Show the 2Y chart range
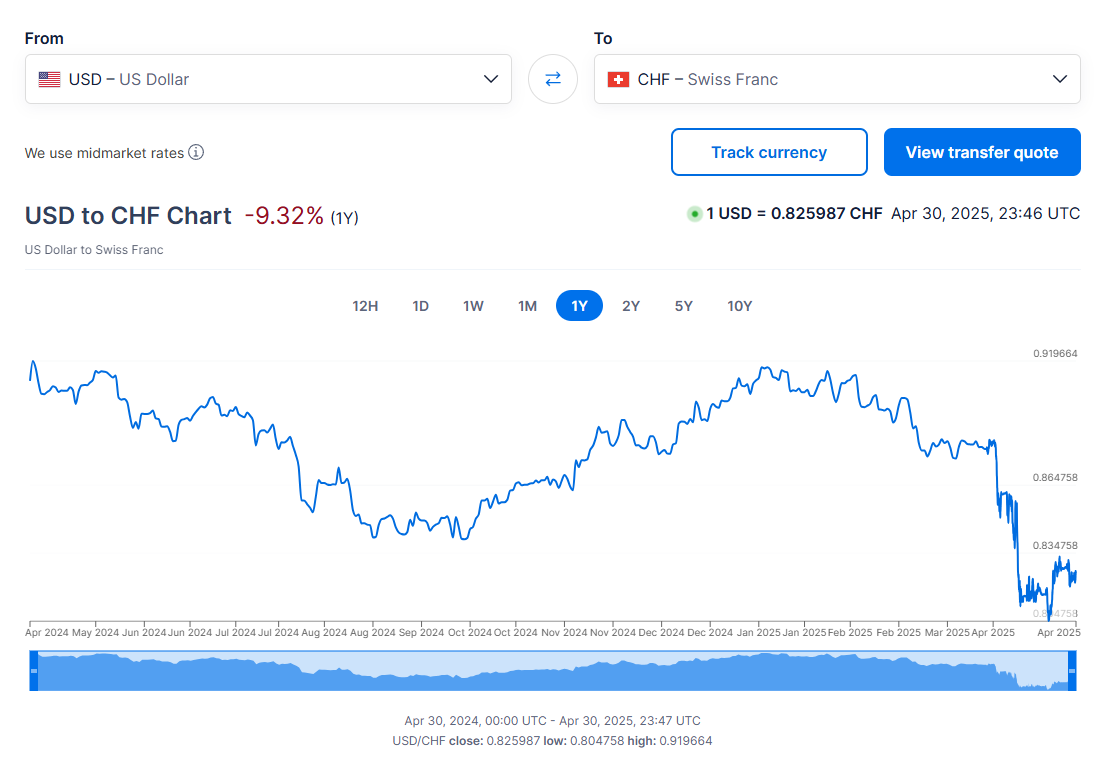Viewport: 1119px width, 769px height. click(631, 306)
